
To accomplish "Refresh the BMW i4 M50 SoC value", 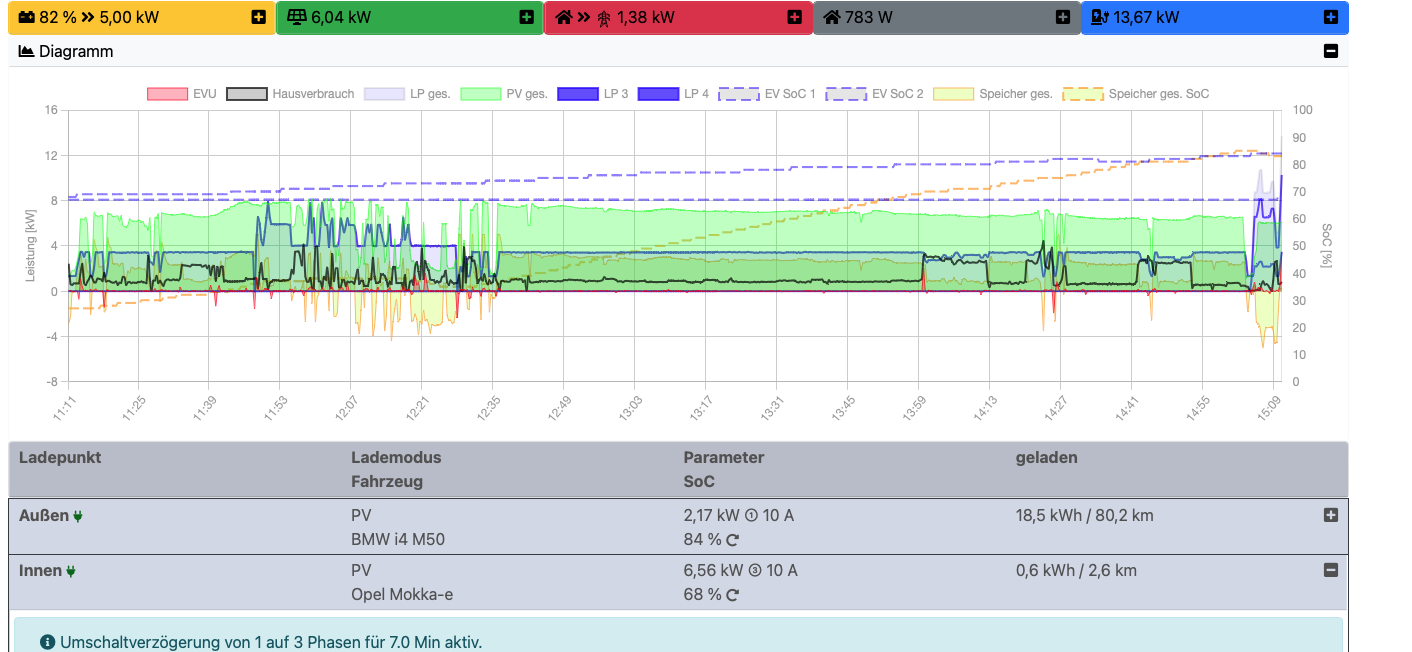I will tap(733, 540).
